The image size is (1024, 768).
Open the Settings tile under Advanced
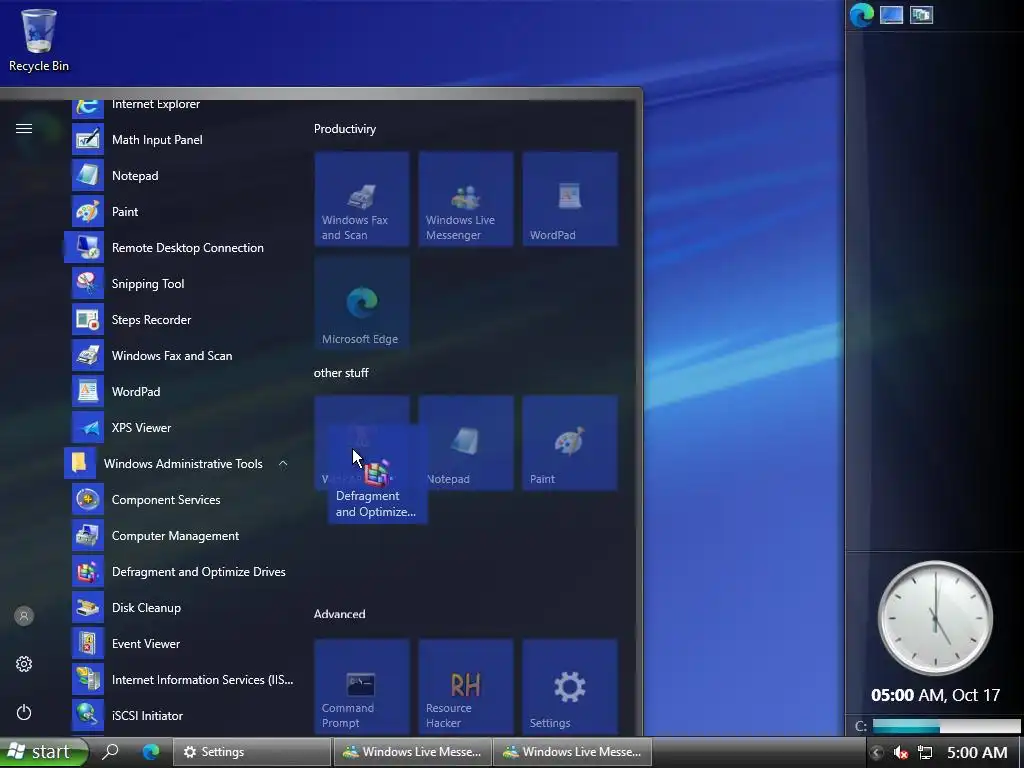569,686
